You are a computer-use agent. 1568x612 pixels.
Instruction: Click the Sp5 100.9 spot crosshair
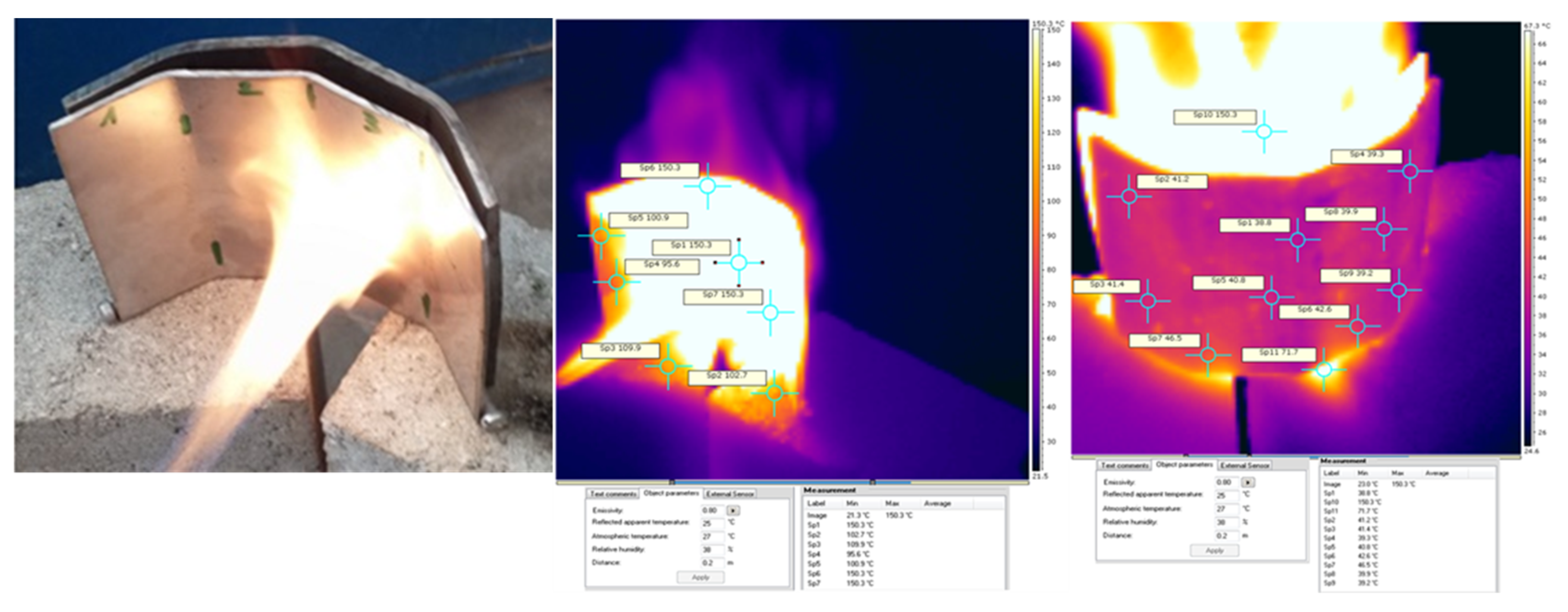[601, 235]
